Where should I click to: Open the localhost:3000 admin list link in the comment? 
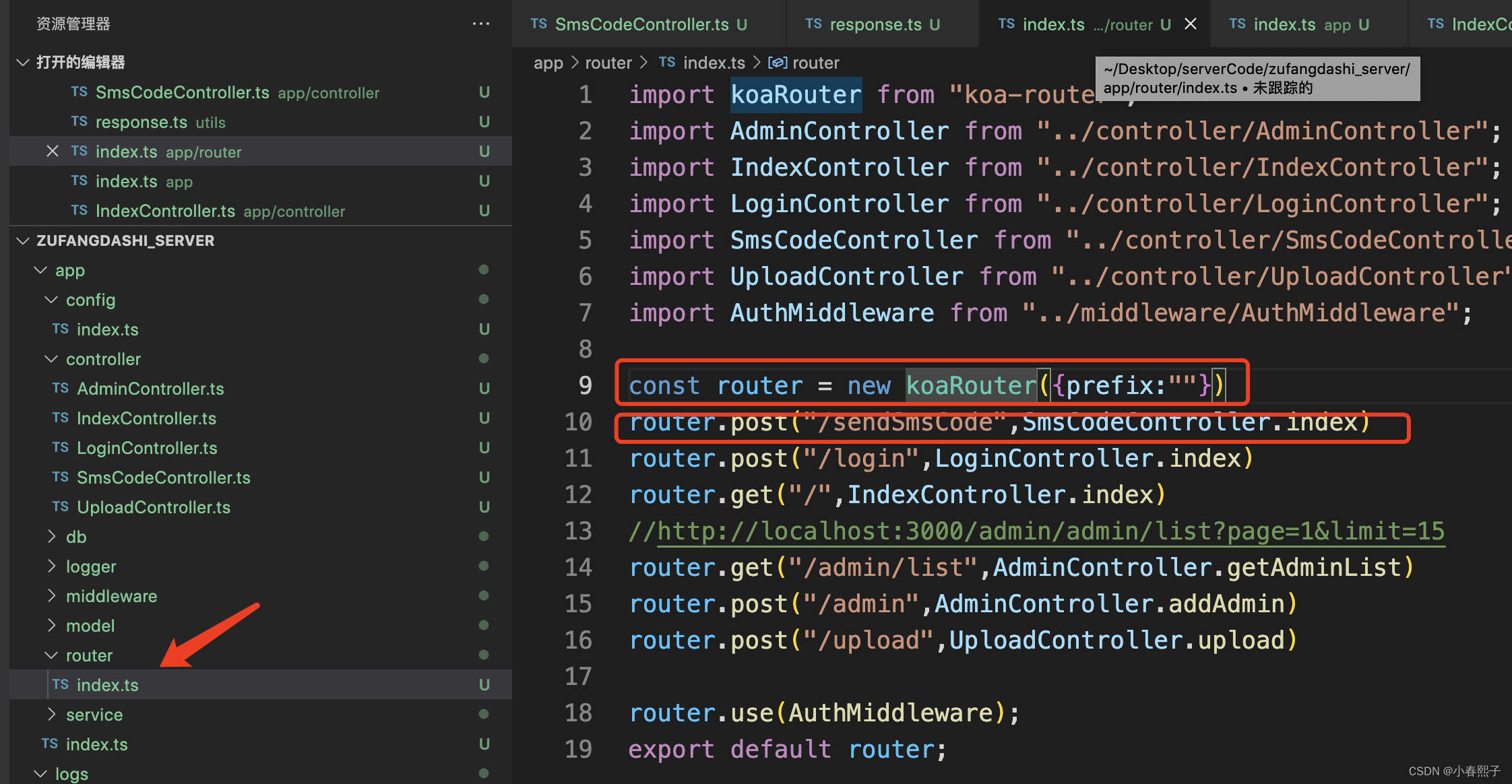pos(1050,531)
